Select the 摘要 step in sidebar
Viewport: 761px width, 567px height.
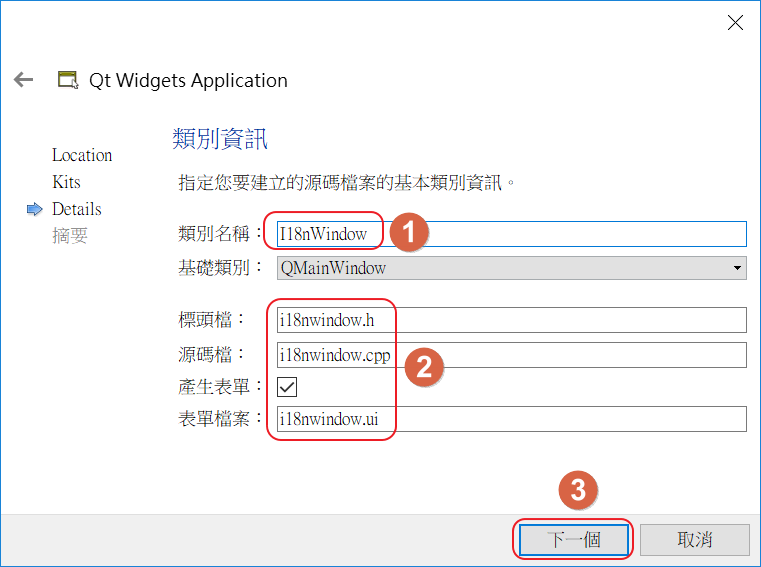point(70,236)
